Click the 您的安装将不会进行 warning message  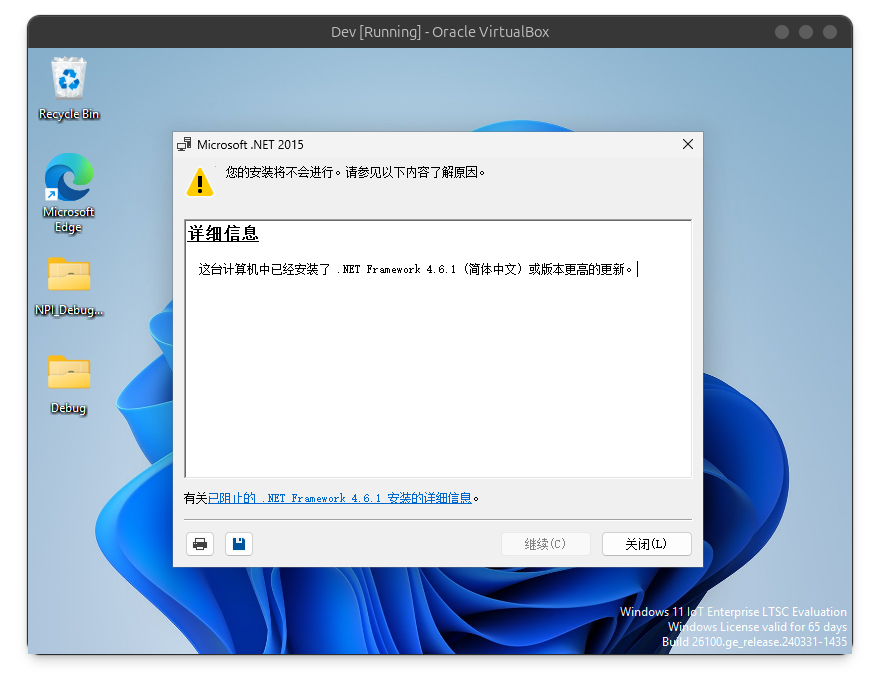(x=355, y=172)
